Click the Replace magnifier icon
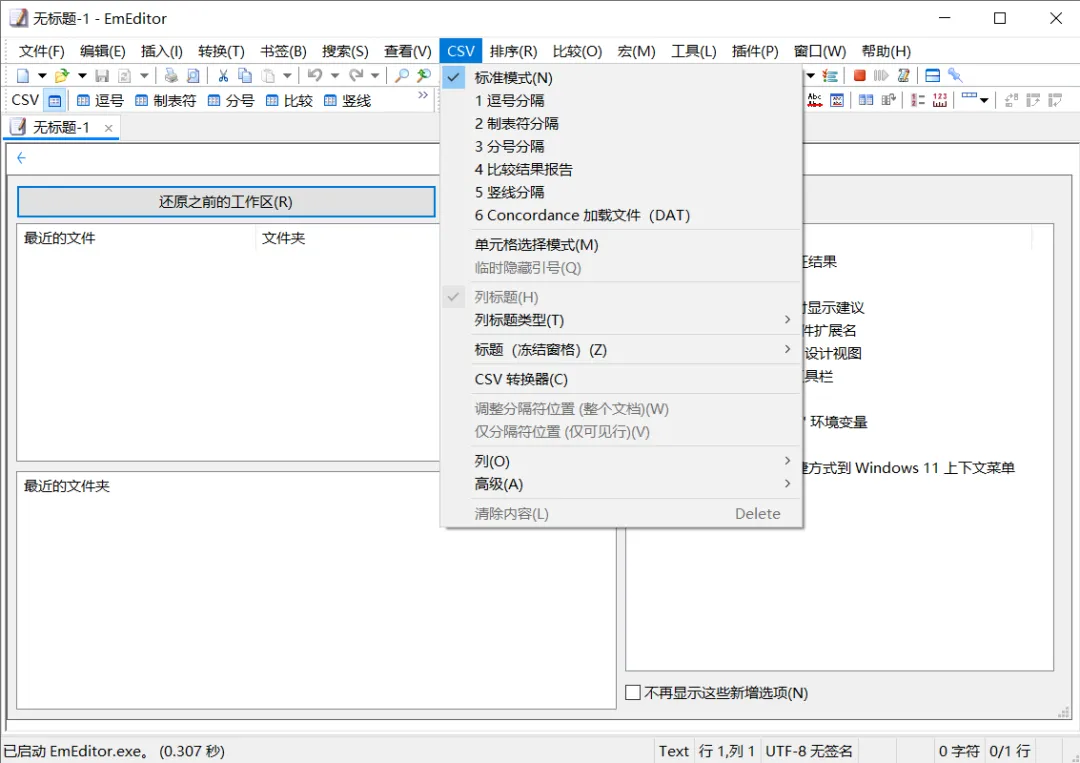The height and width of the screenshot is (763, 1080). tap(424, 76)
